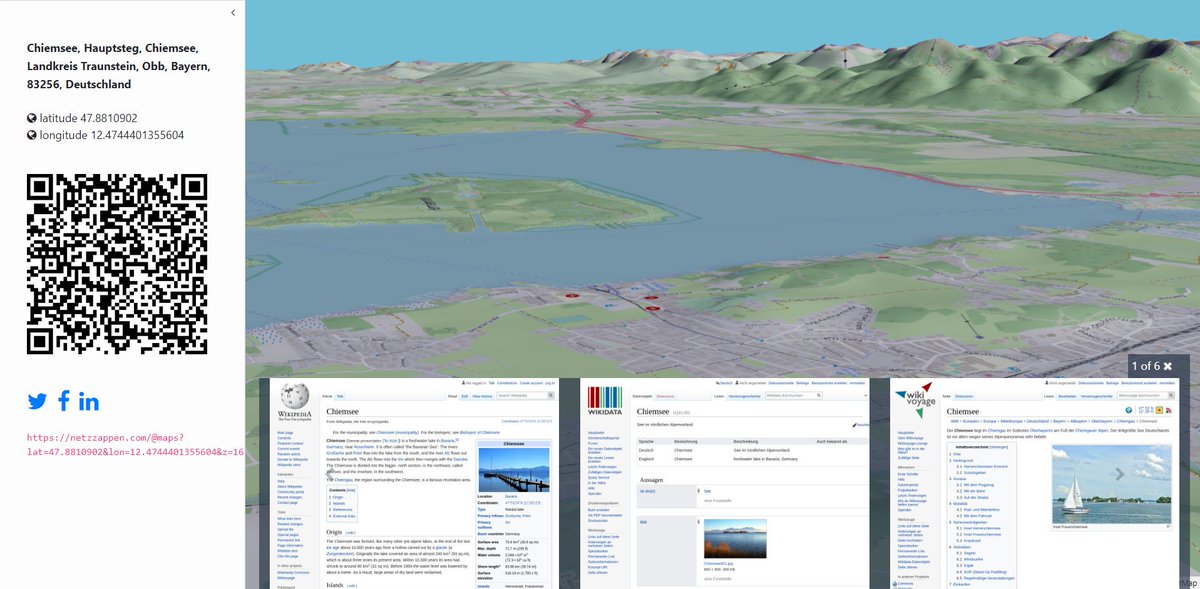Click the globe icon beside longitude

32,135
